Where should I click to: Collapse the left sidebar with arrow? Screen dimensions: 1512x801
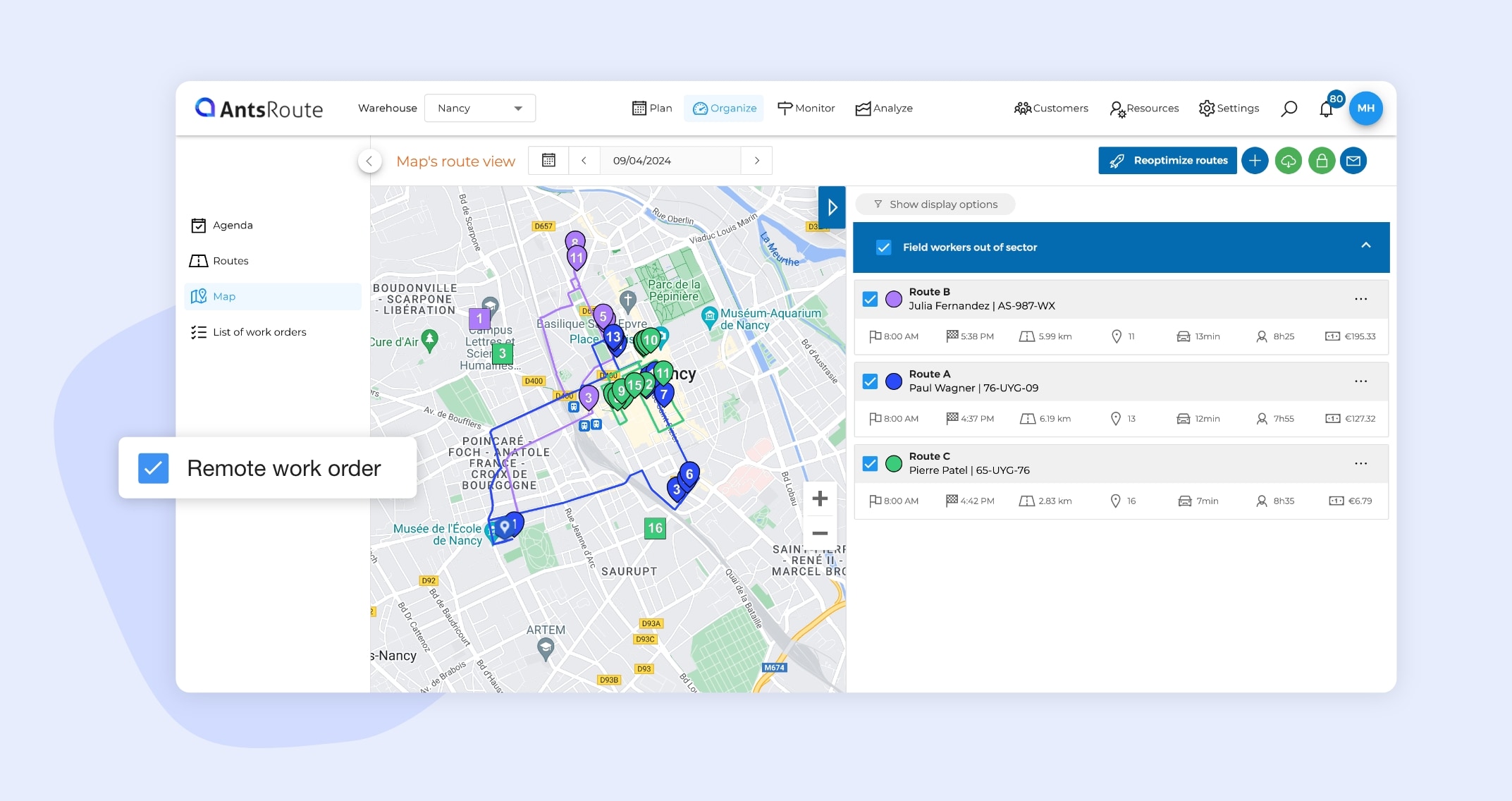pos(369,161)
